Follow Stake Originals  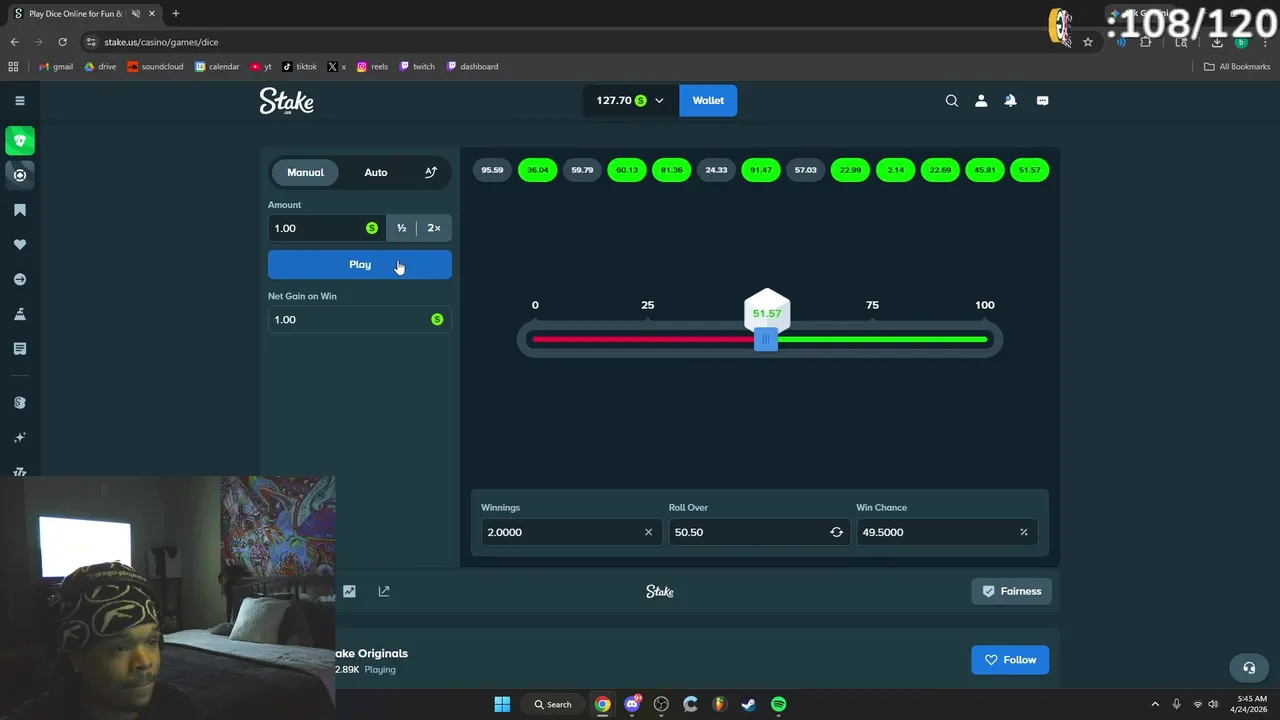click(1010, 660)
